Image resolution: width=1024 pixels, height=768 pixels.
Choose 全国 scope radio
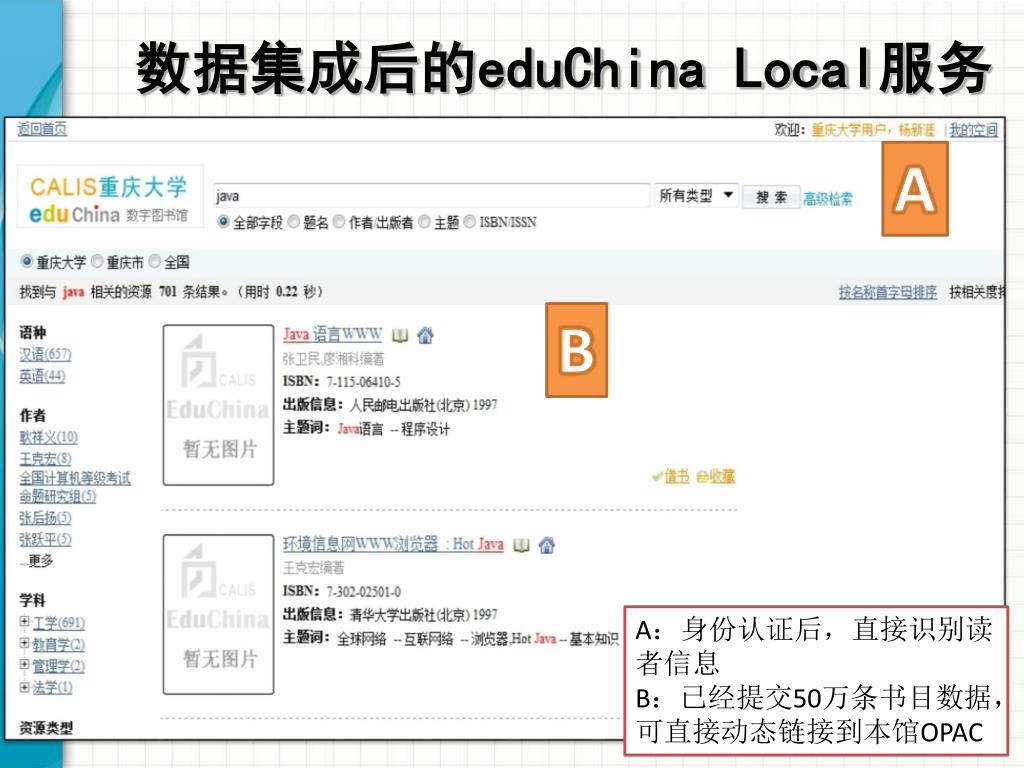click(x=155, y=262)
